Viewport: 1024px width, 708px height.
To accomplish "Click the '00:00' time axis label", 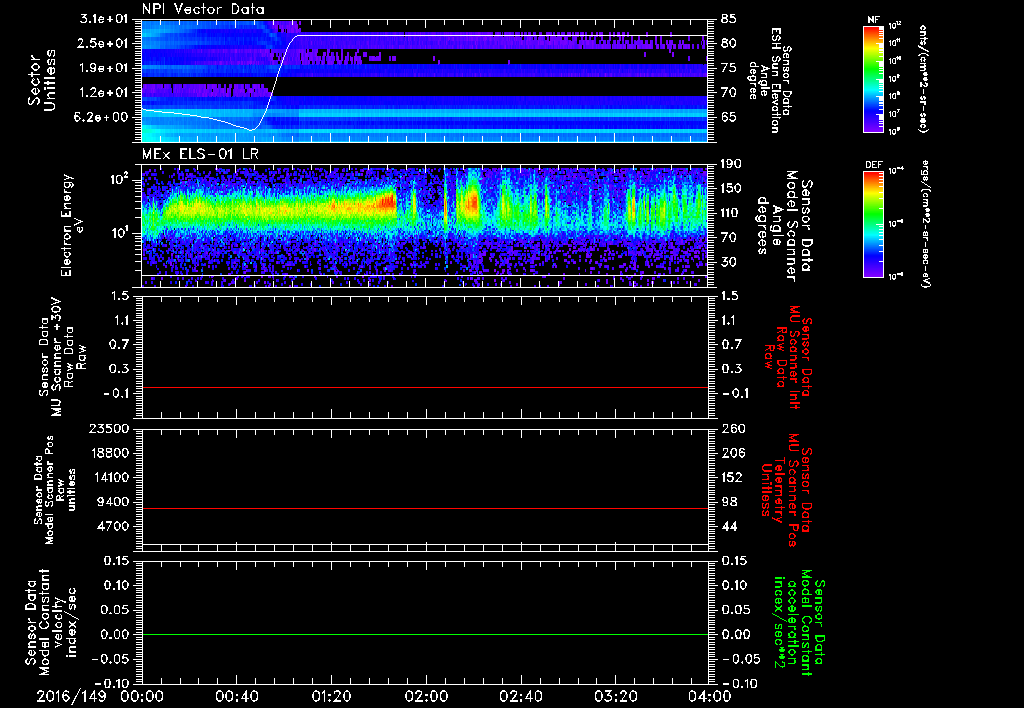I will (x=142, y=696).
